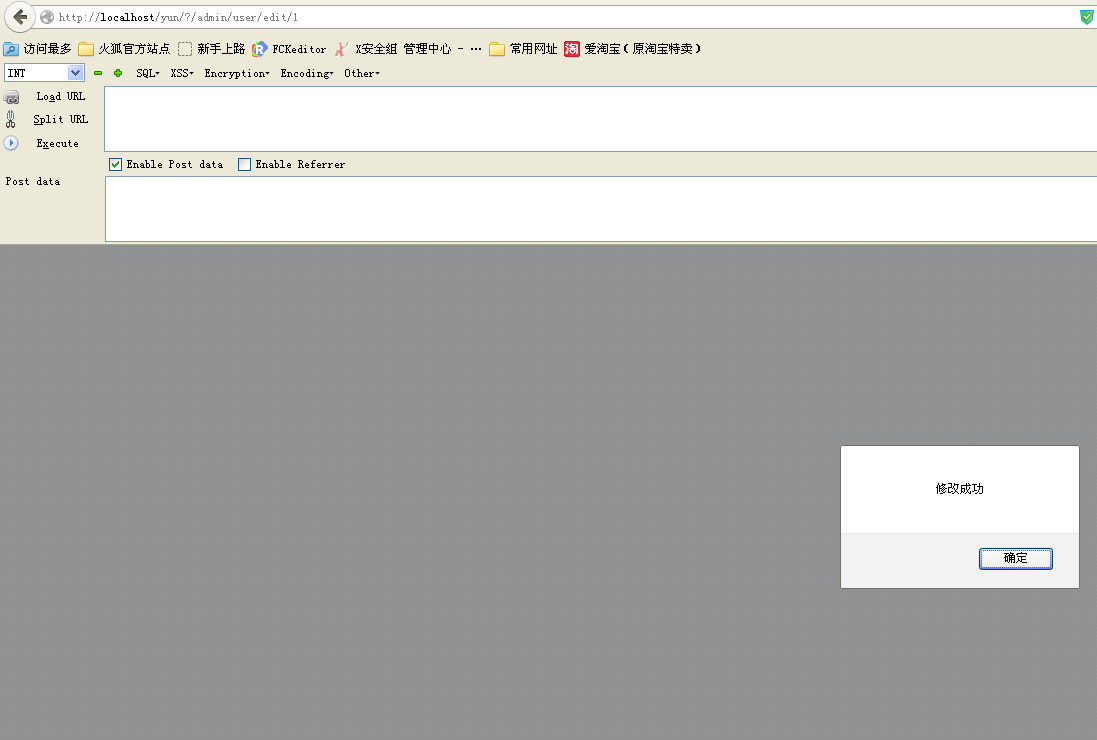Go back with the browser back arrow
The height and width of the screenshot is (740, 1097).
(x=20, y=17)
